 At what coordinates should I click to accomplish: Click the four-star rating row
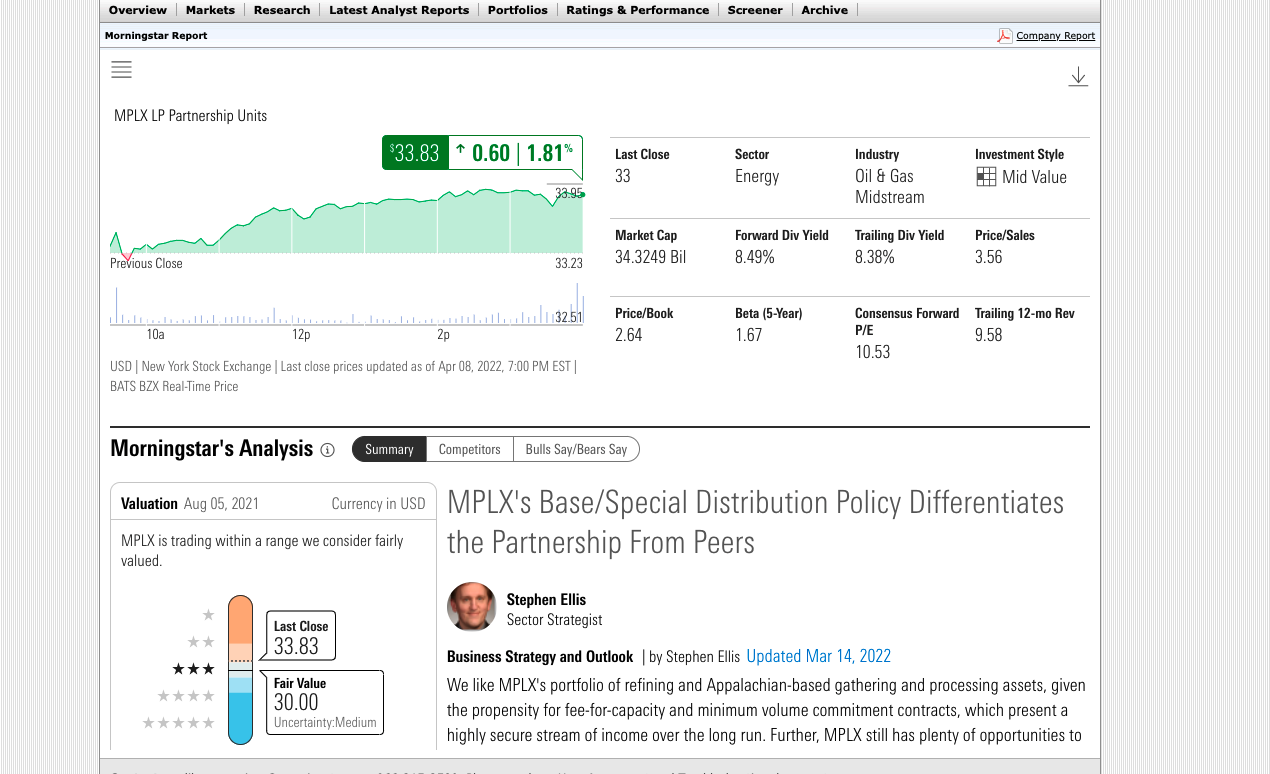pyautogui.click(x=186, y=695)
